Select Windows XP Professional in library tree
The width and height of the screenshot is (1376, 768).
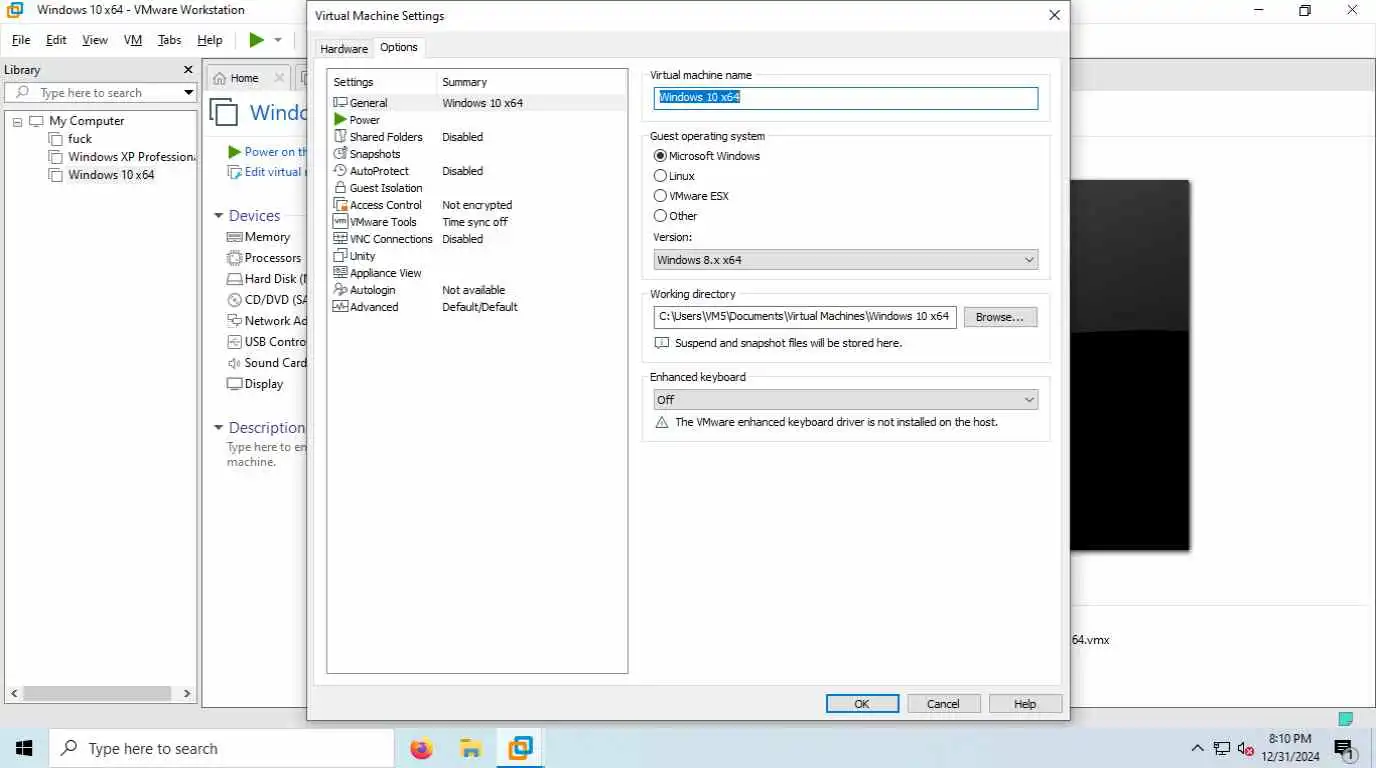[x=131, y=157]
